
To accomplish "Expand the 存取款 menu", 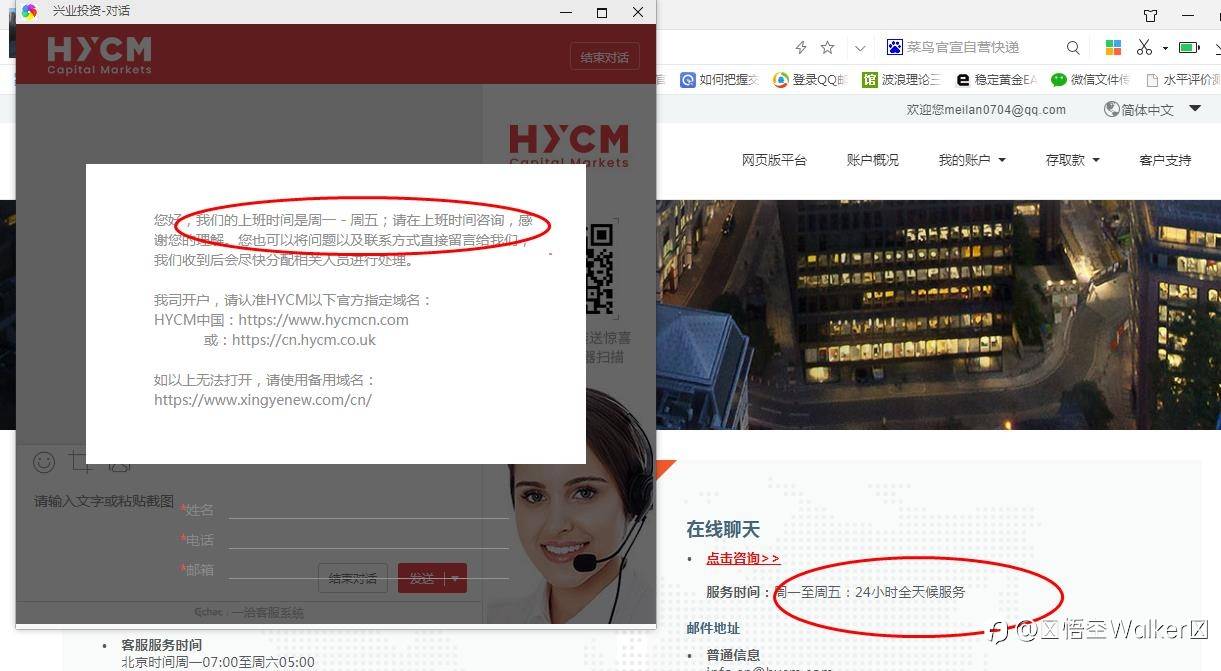I will tap(1073, 160).
